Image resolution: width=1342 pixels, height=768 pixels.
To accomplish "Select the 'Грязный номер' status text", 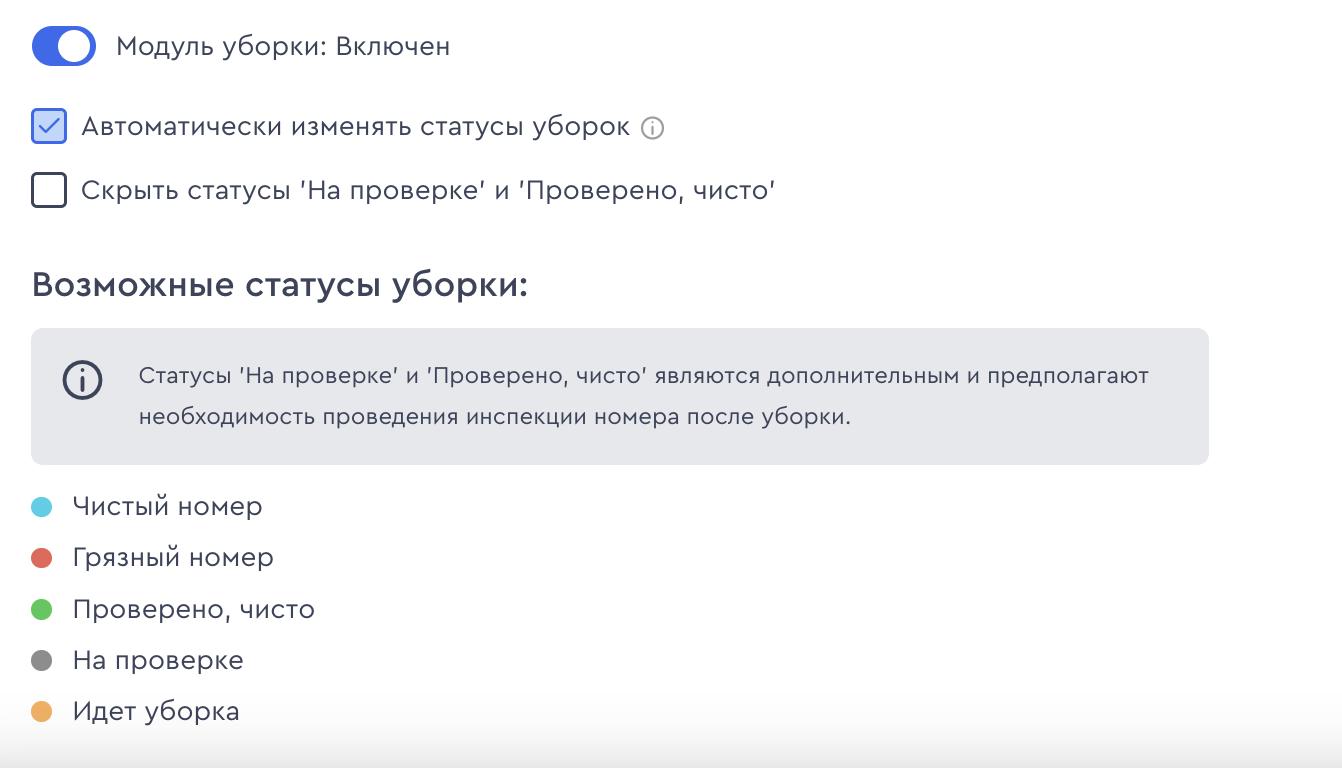I will tap(173, 558).
